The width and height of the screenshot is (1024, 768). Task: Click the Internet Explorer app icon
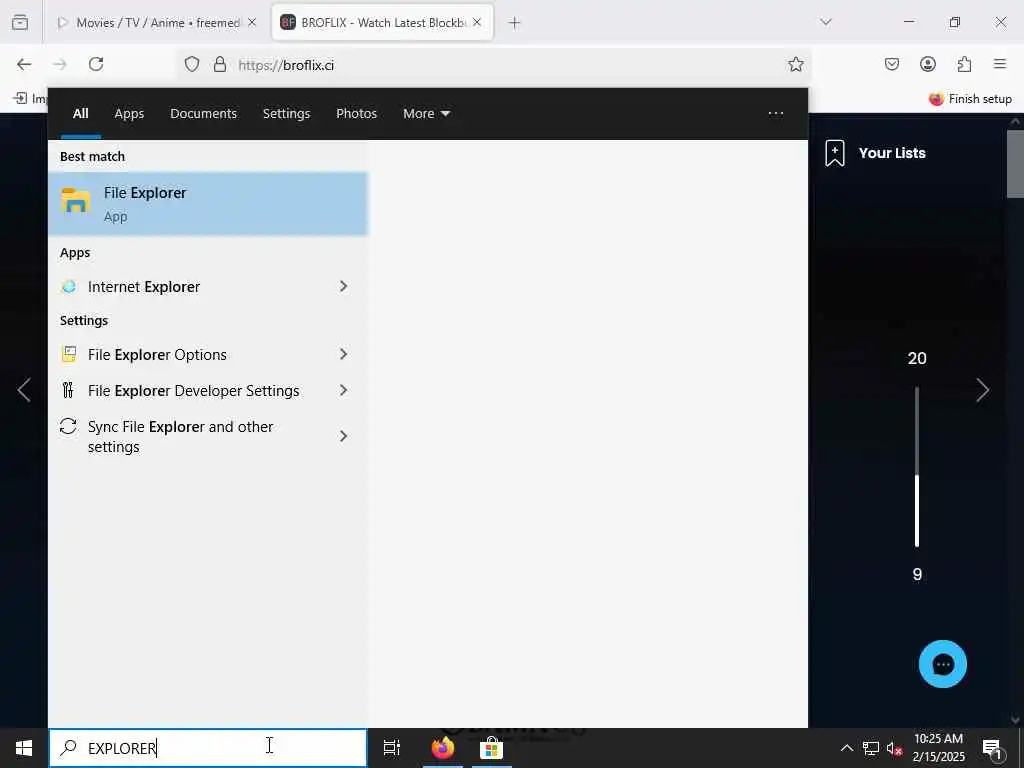(69, 287)
